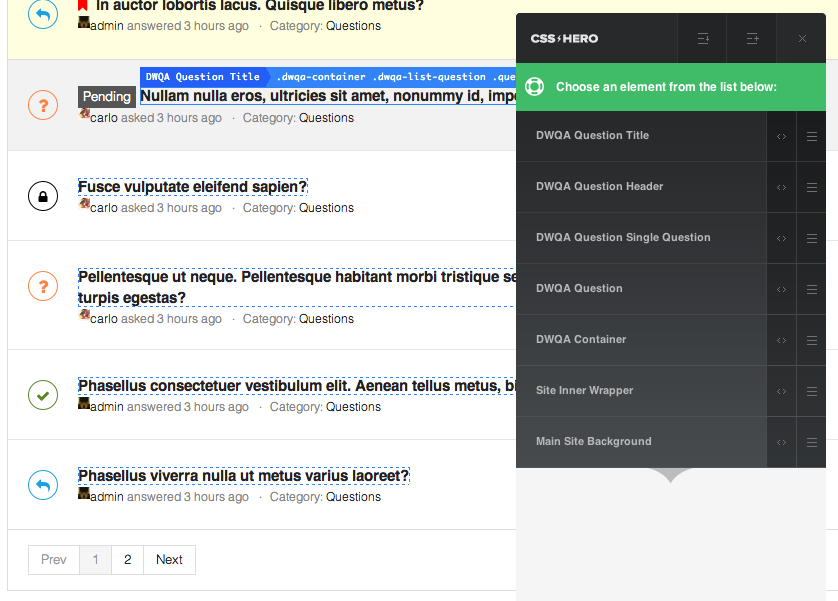This screenshot has height=601, width=838.
Task: Click Questions category under Fusce vulputate question
Action: [326, 208]
